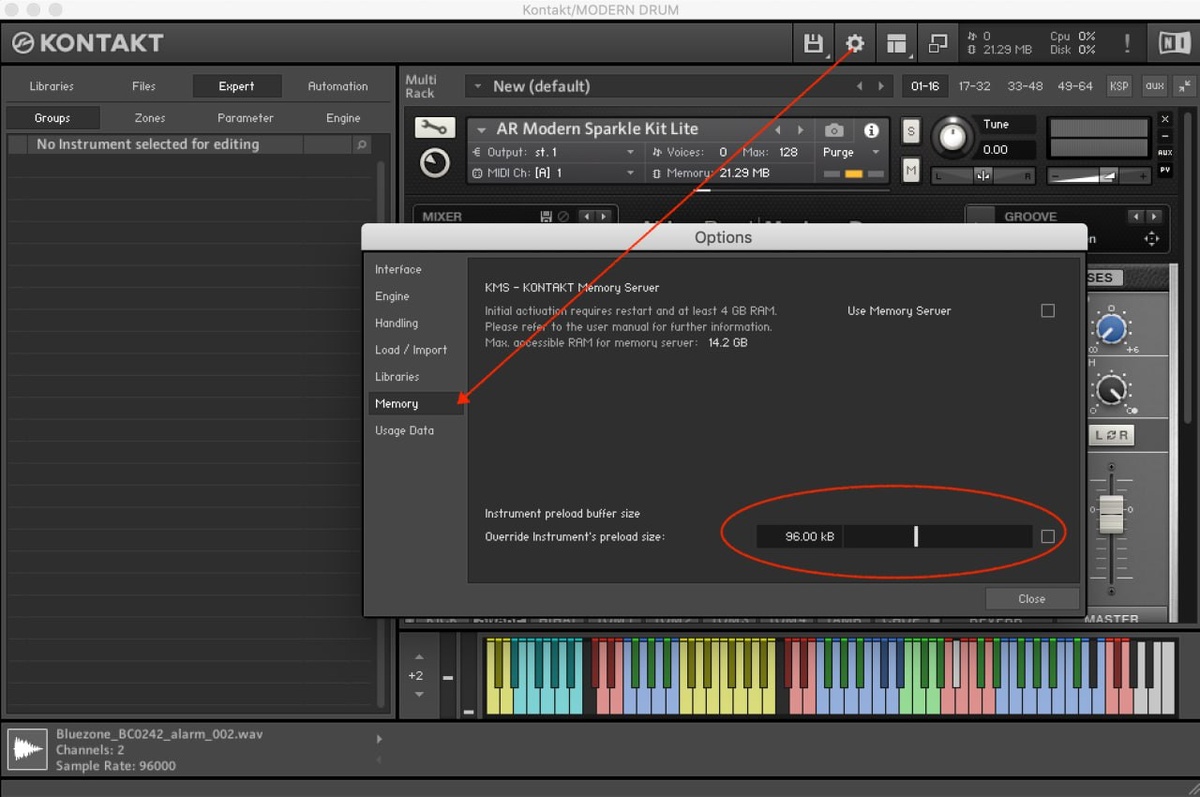
Task: Click the instrument volume slider
Action: [1097, 176]
